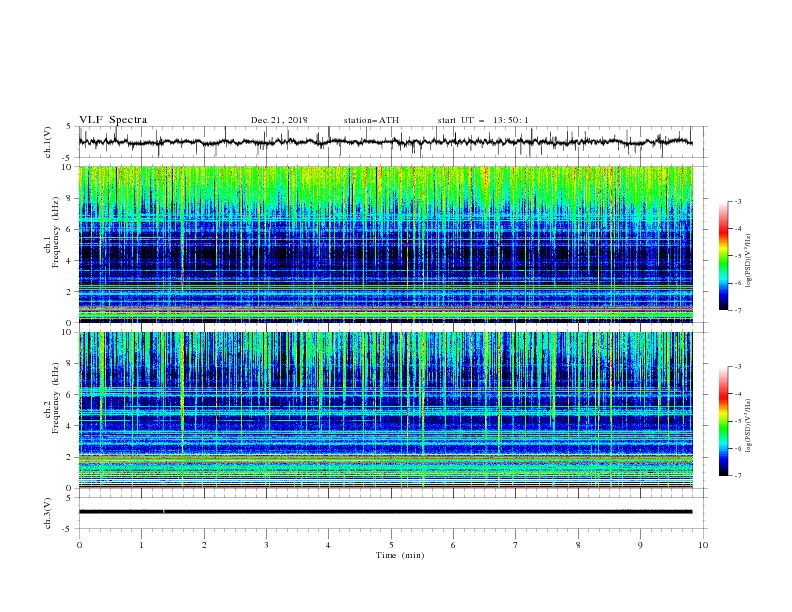Click the ch.3 voltage black band trace

pyautogui.click(x=385, y=512)
